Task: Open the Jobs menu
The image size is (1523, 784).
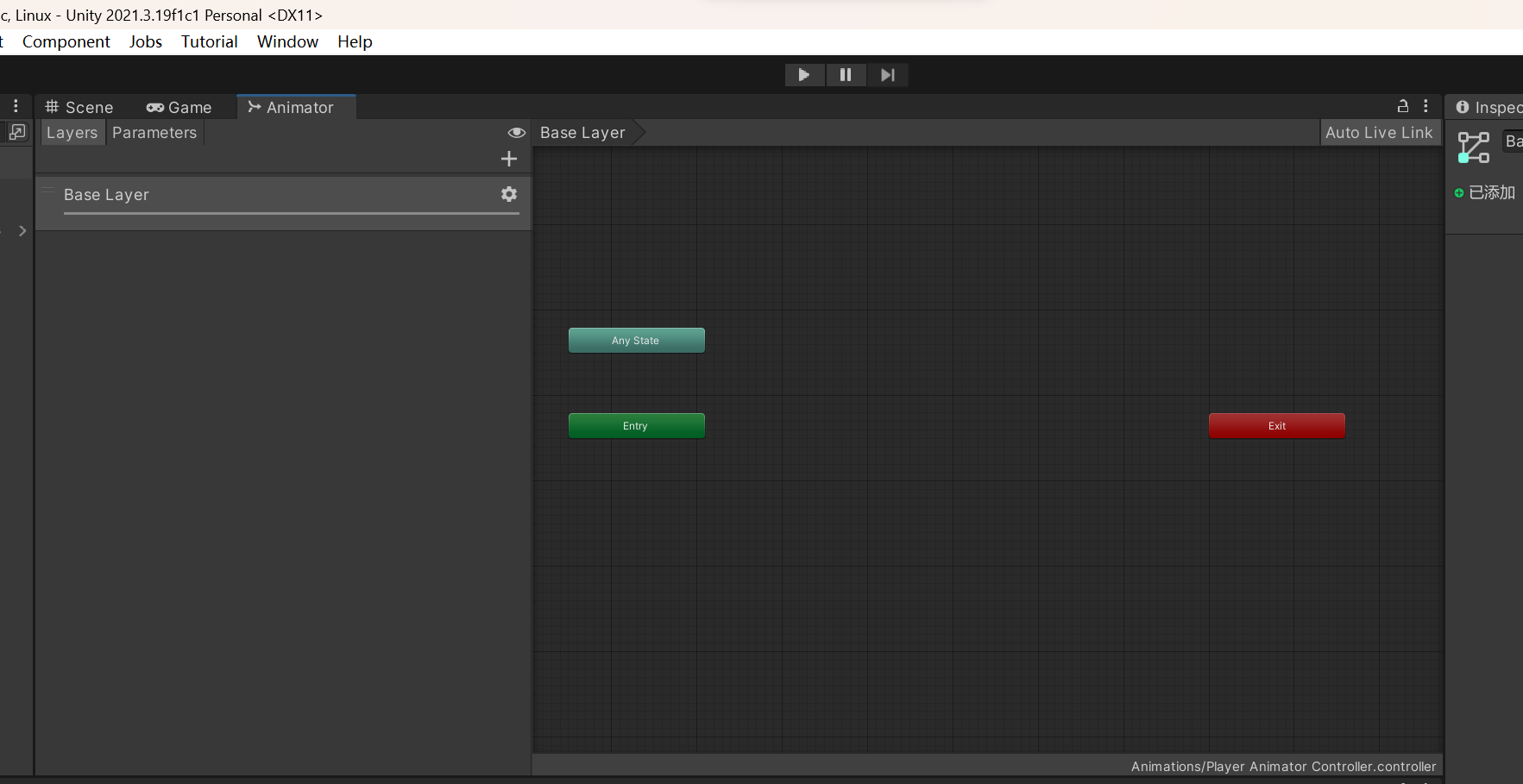Action: pyautogui.click(x=146, y=41)
